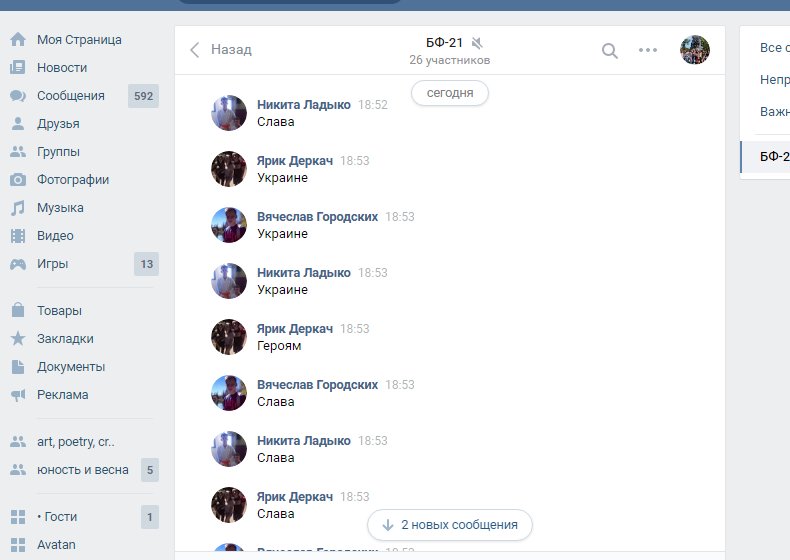This screenshot has height=560, width=790.
Task: Show the 26 участников member list
Action: point(449,60)
